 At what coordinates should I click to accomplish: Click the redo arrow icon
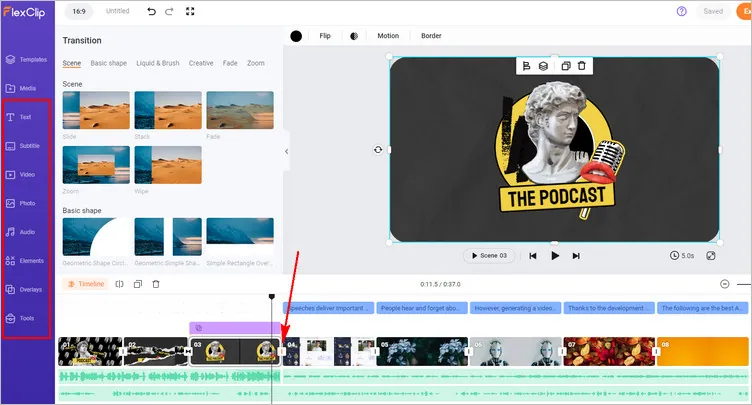[169, 12]
